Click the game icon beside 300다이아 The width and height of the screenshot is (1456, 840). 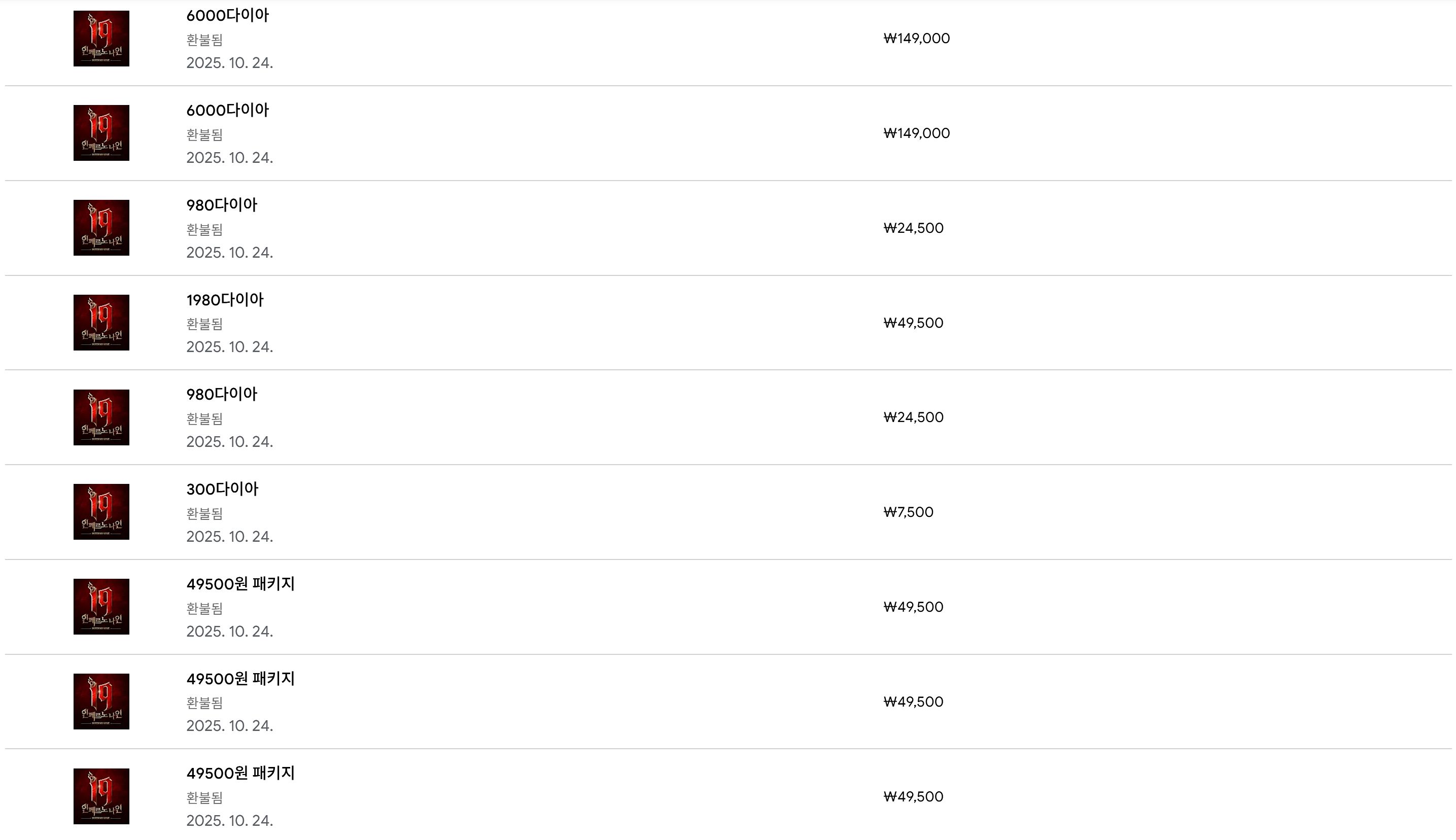101,512
